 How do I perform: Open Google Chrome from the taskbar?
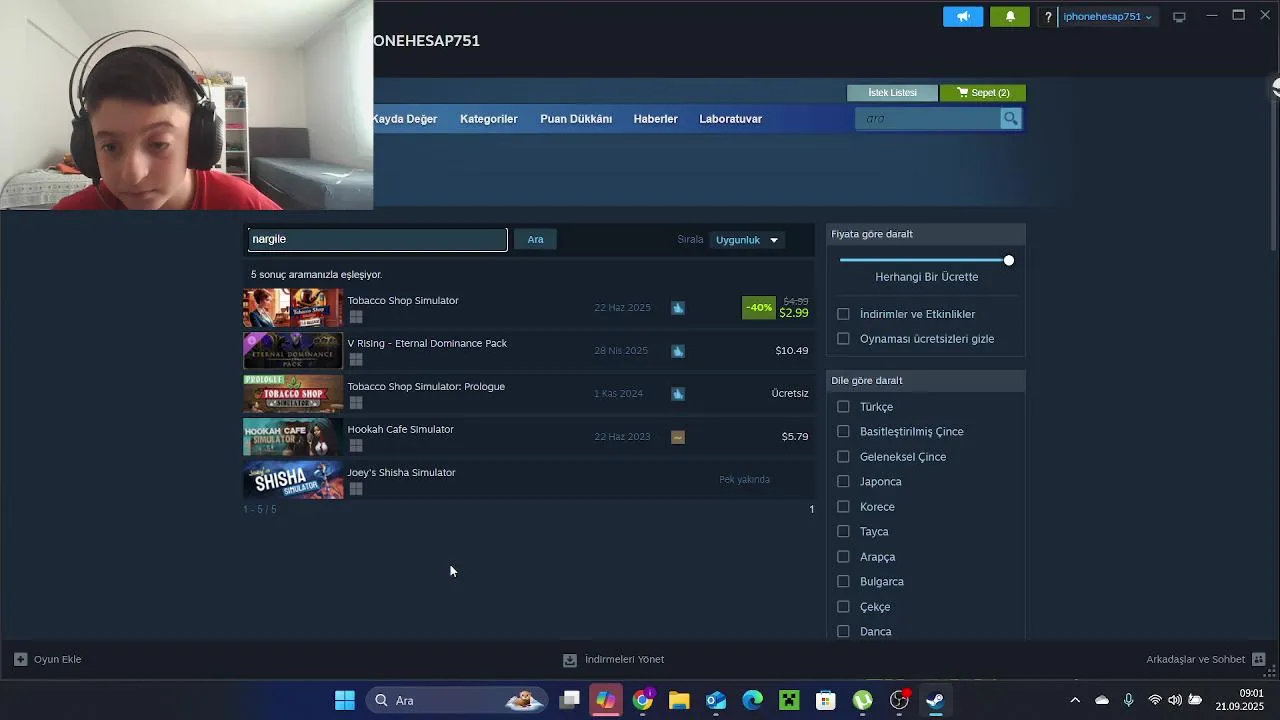[643, 700]
